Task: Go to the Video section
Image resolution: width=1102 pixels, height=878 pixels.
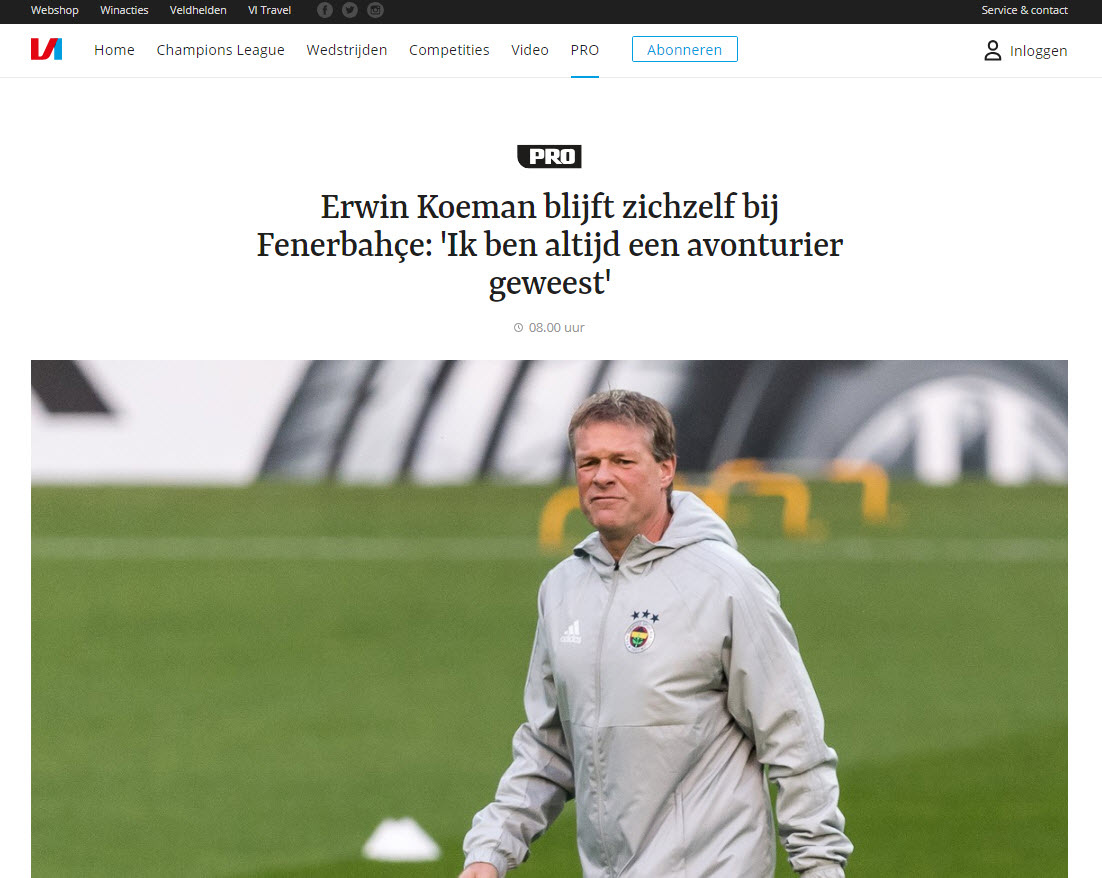Action: (x=530, y=50)
